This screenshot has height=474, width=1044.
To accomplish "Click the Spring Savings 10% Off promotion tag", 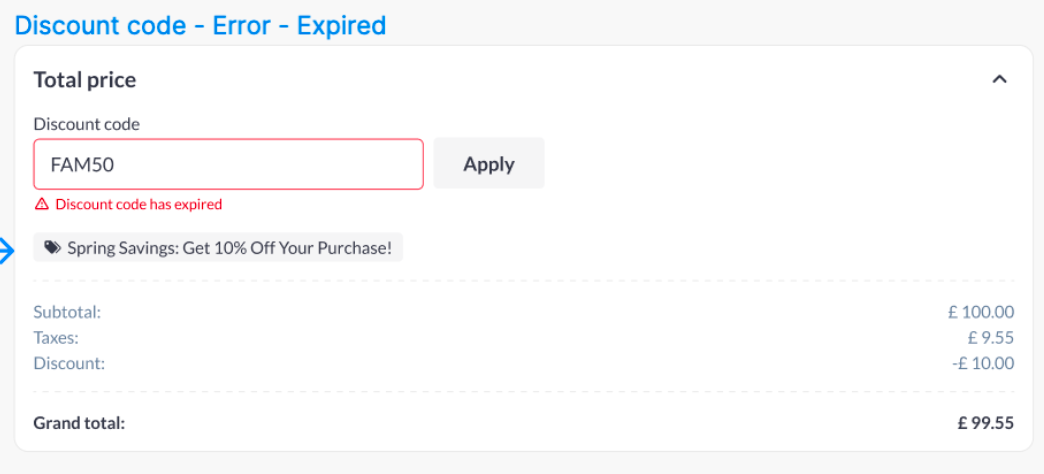I will tap(229, 248).
